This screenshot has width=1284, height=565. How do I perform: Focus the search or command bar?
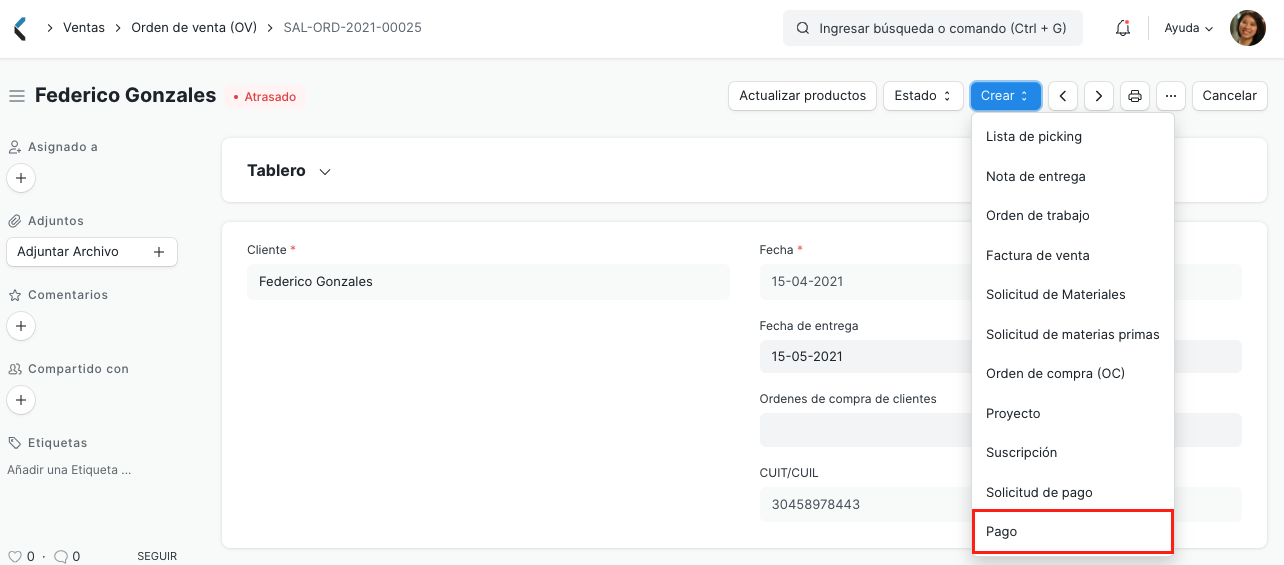[x=932, y=28]
